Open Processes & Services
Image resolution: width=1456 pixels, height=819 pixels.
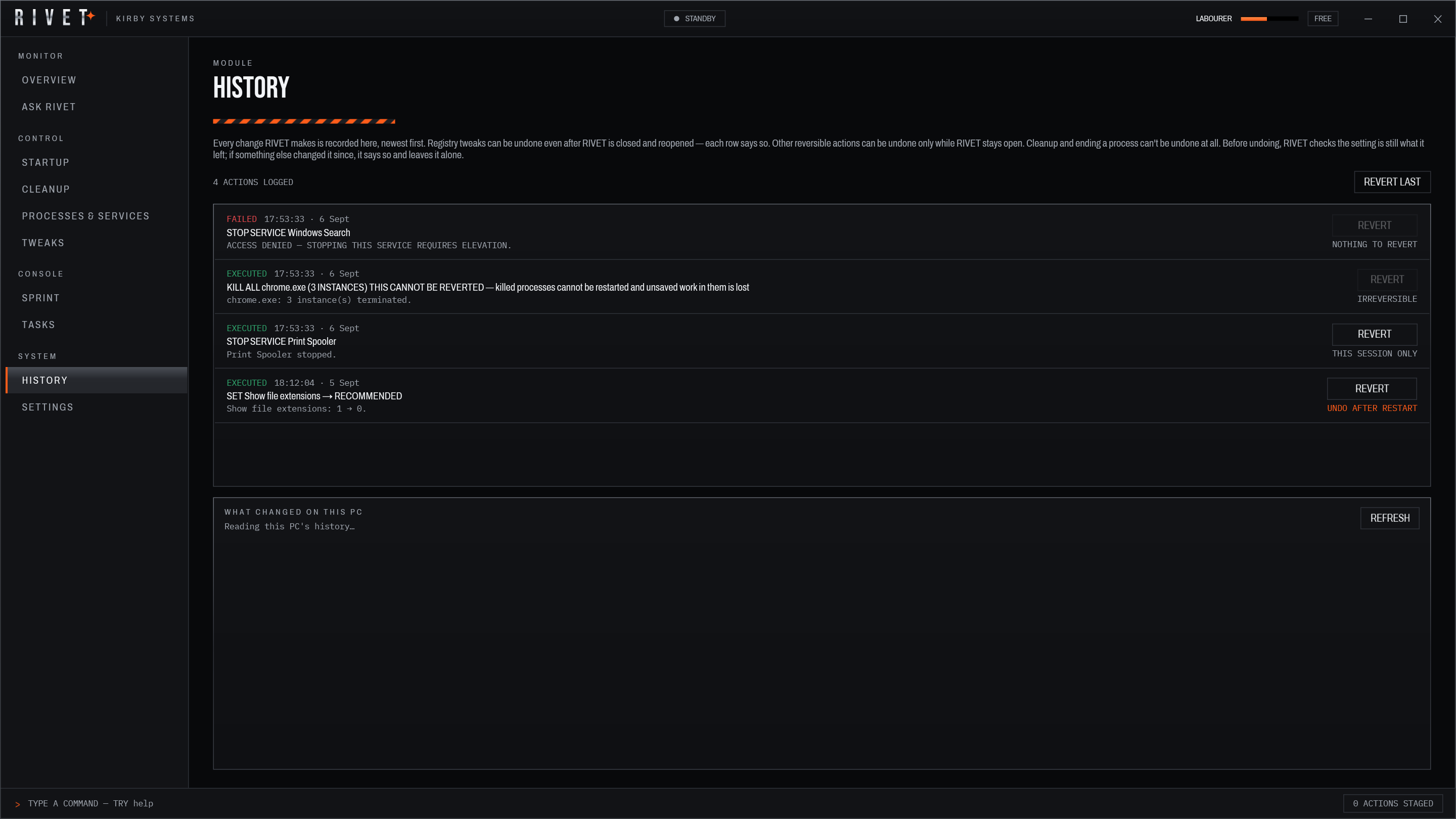click(x=97, y=216)
